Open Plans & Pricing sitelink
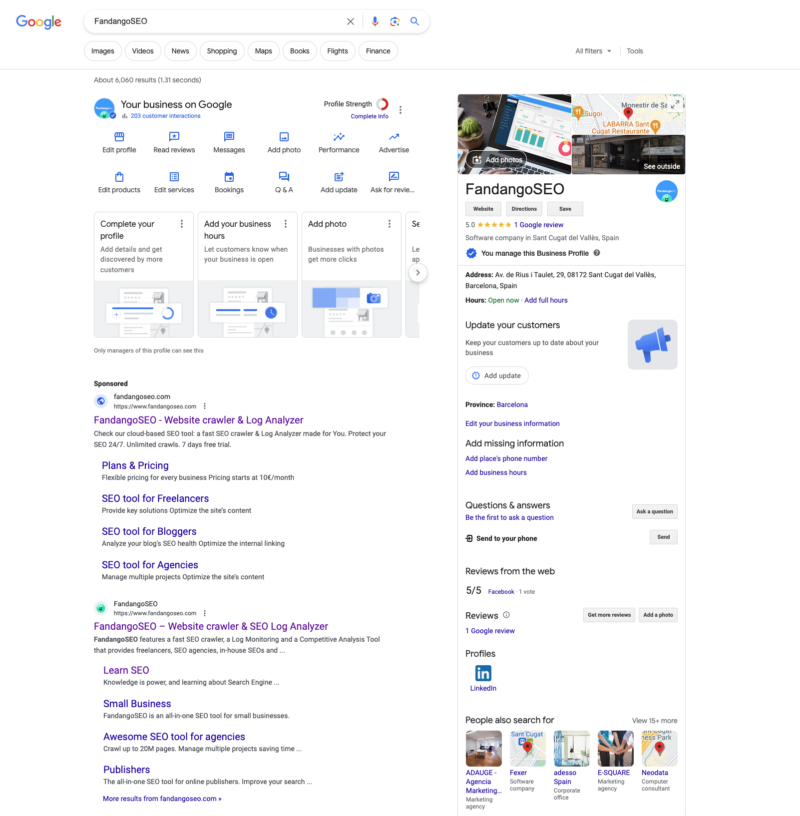The height and width of the screenshot is (816, 800). [x=135, y=466]
